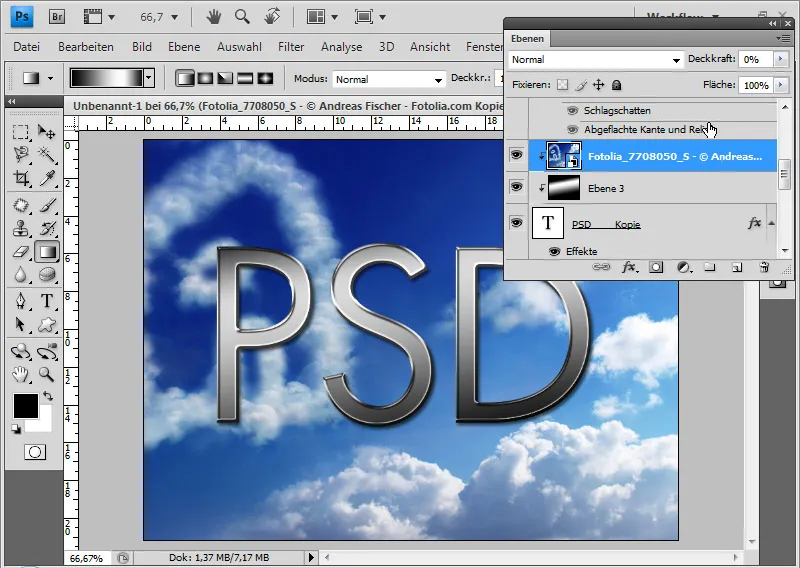Image resolution: width=800 pixels, height=568 pixels.
Task: Select the Move tool
Action: [x=46, y=132]
